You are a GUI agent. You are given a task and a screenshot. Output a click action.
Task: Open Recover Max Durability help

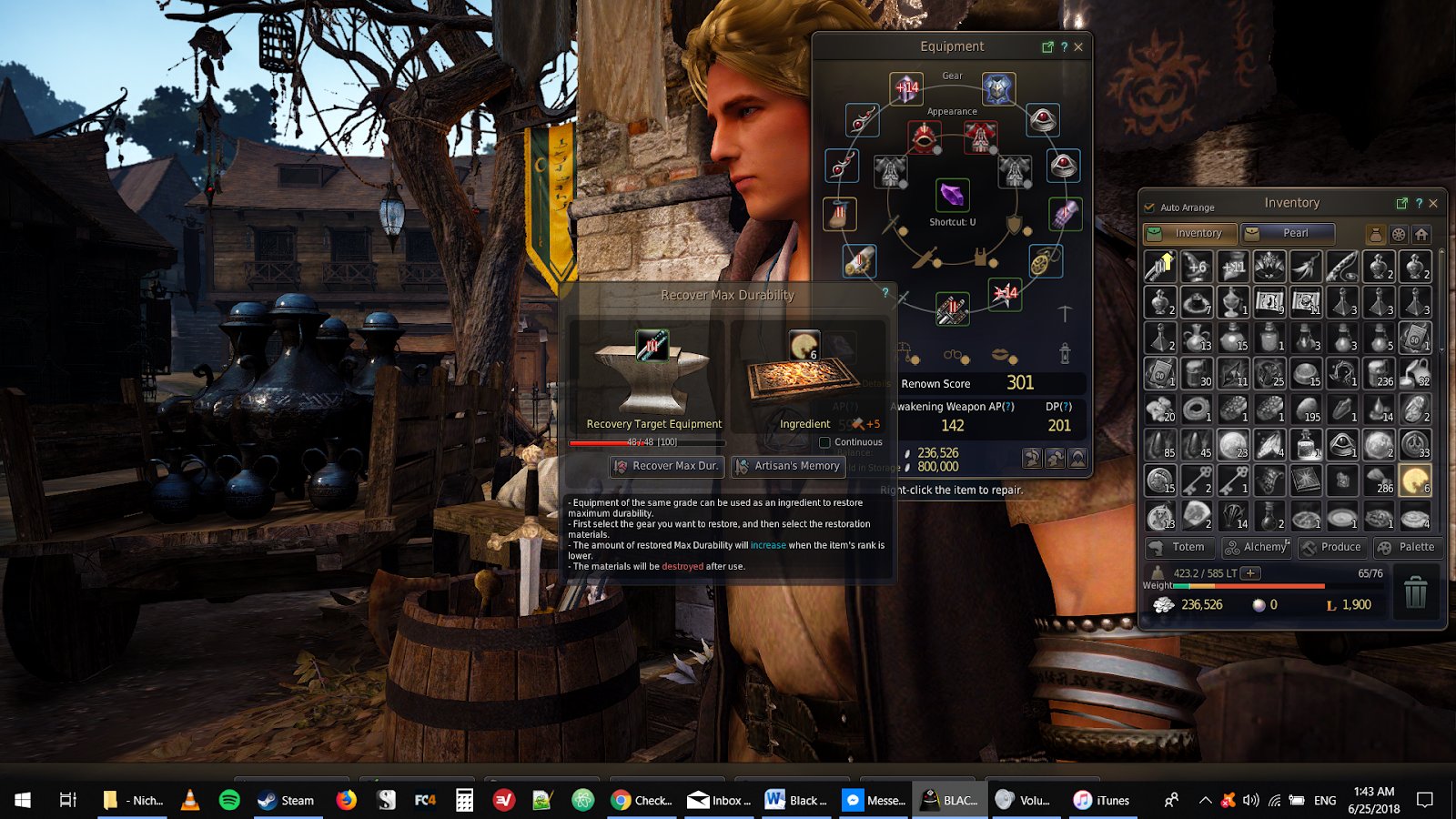pyautogui.click(x=885, y=293)
